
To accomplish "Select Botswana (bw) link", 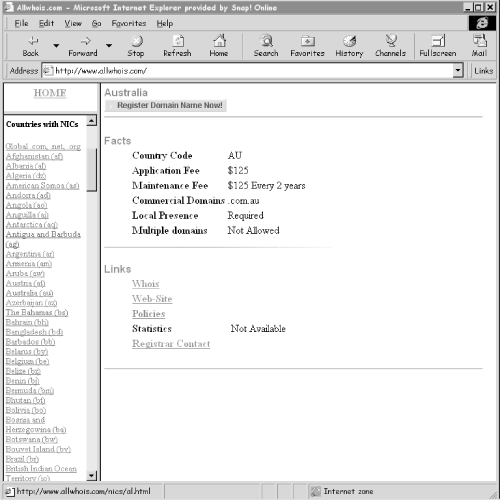I will tap(32, 439).
